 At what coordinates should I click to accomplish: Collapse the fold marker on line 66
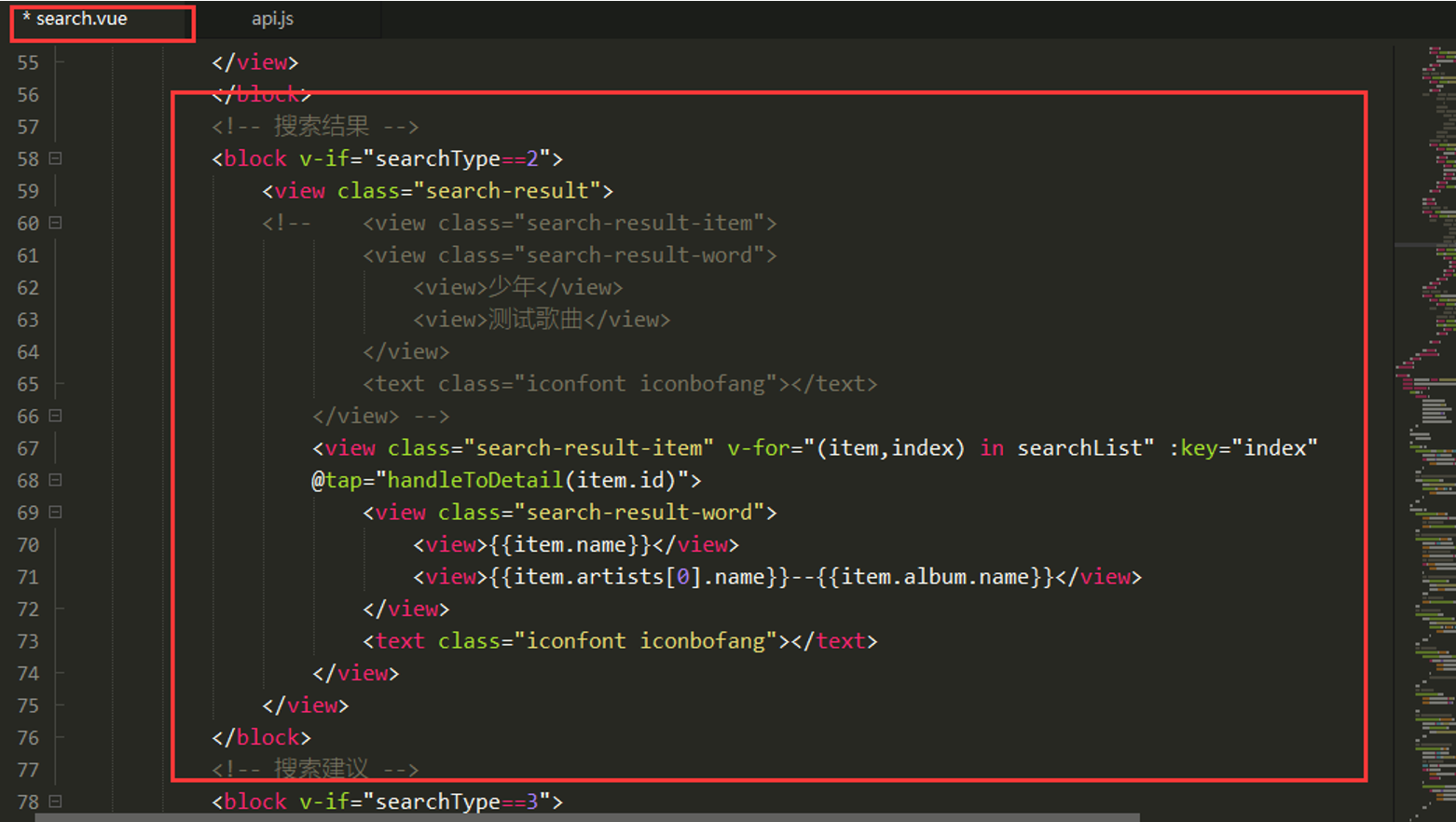pos(55,416)
